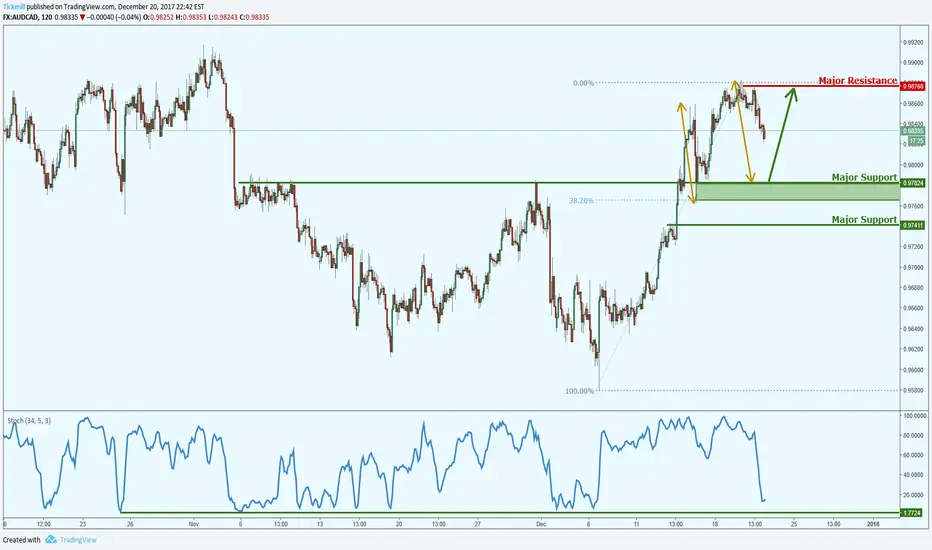Click the 17:25 bar countdown tag
The image size is (932, 550).
click(916, 141)
